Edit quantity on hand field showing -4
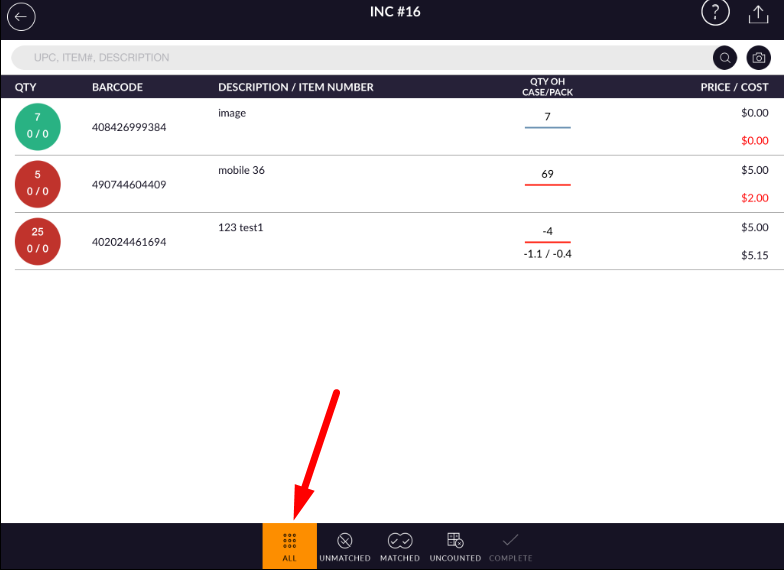The height and width of the screenshot is (570, 784). click(547, 232)
